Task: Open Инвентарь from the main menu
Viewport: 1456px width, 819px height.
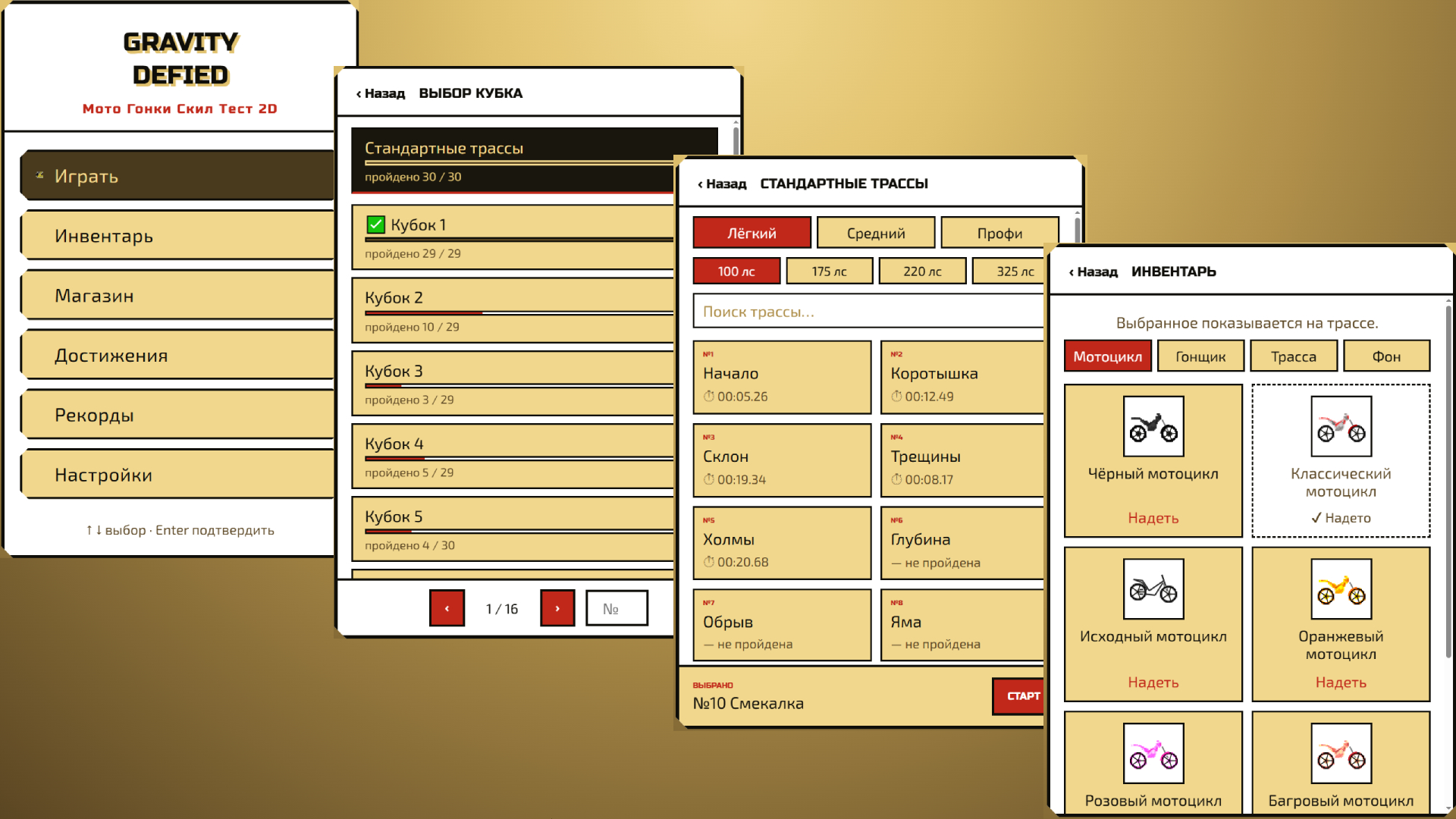Action: (177, 235)
